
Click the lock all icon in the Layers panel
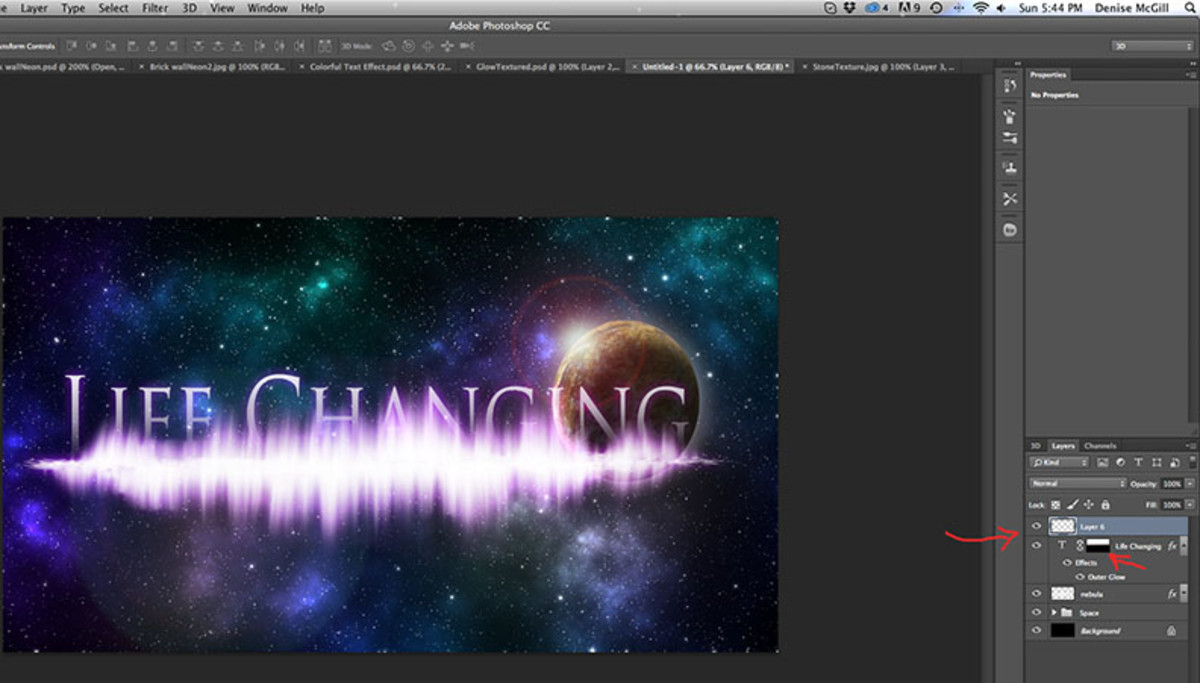point(1106,504)
